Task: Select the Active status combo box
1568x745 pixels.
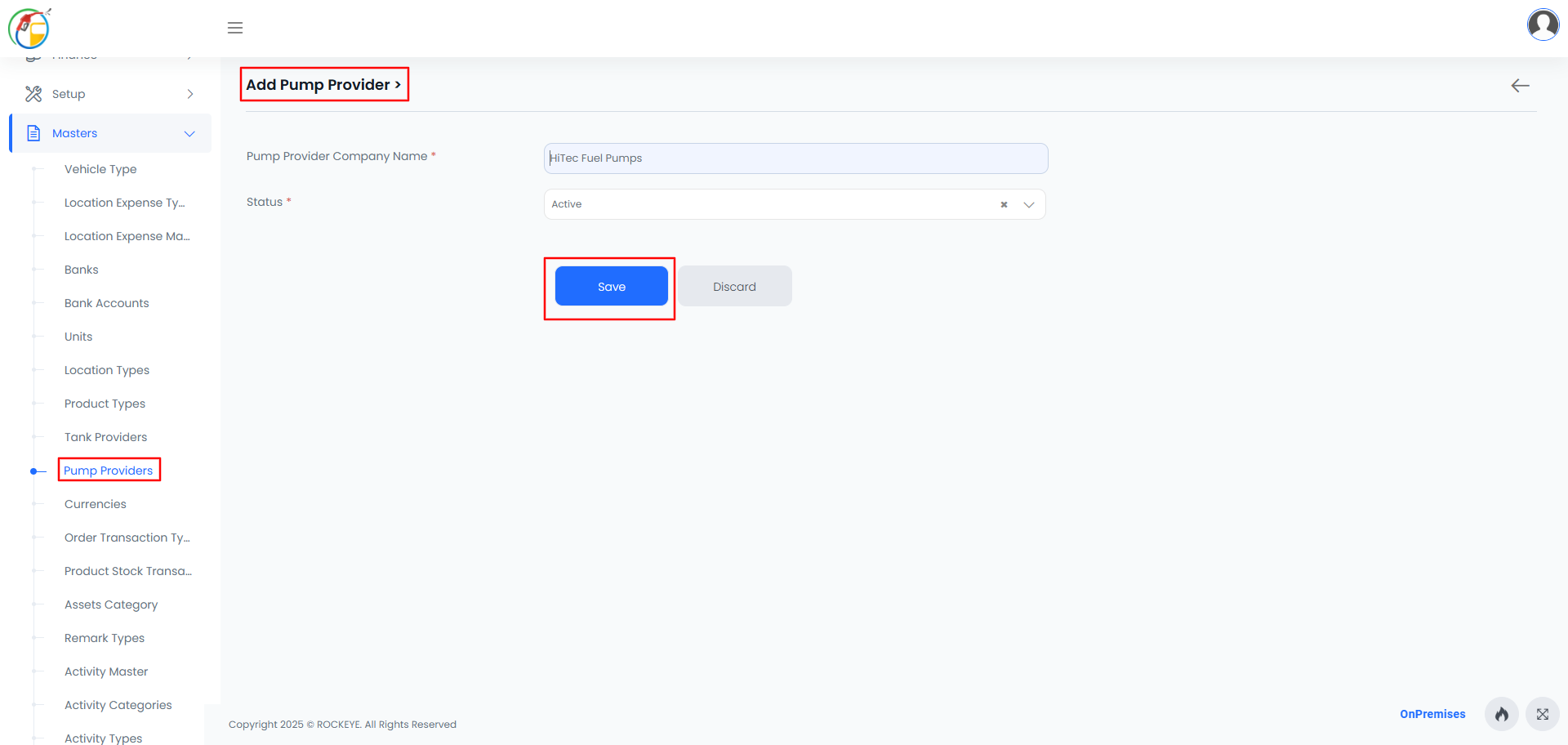Action: click(795, 204)
